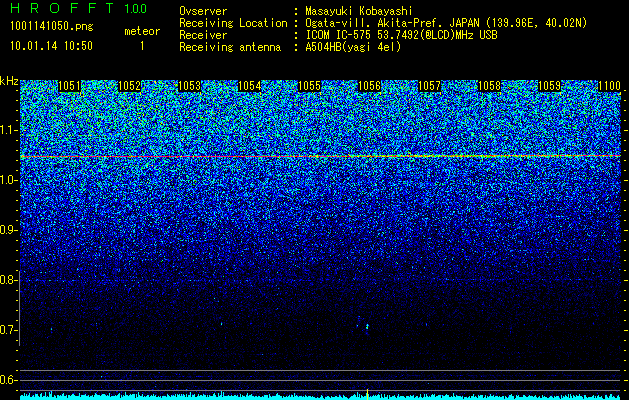
Task: Click the Receiving antenna field label
Action: 230,47
